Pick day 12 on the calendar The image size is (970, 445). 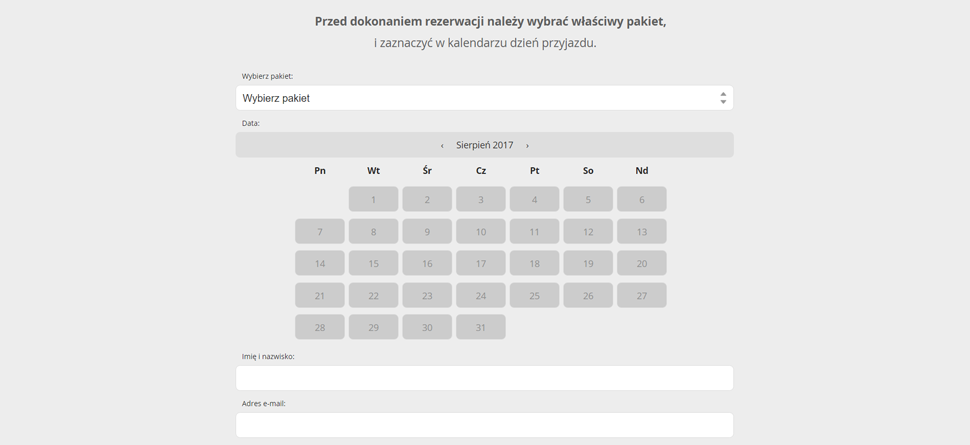pos(588,231)
